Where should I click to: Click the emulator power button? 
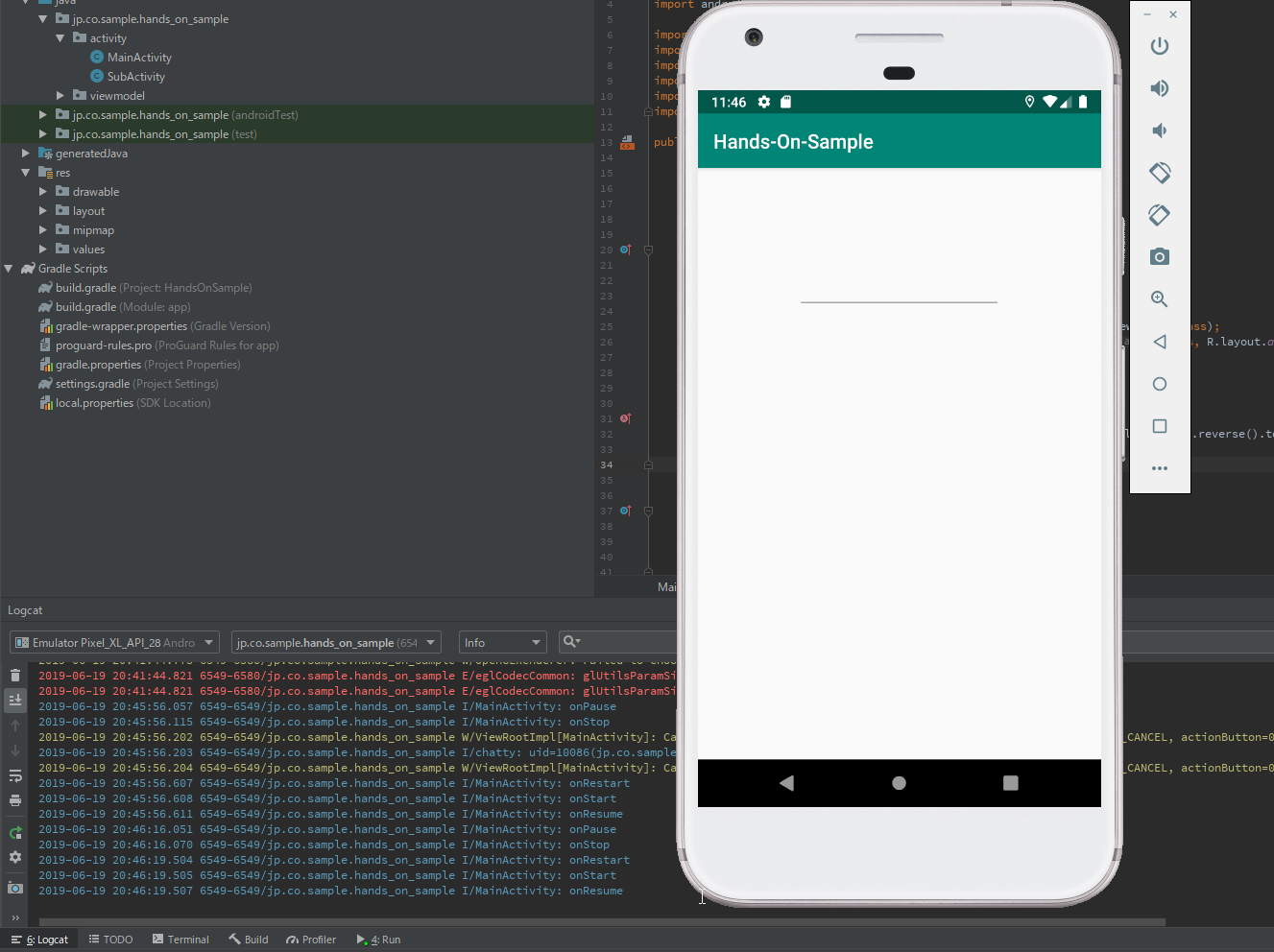click(x=1160, y=46)
